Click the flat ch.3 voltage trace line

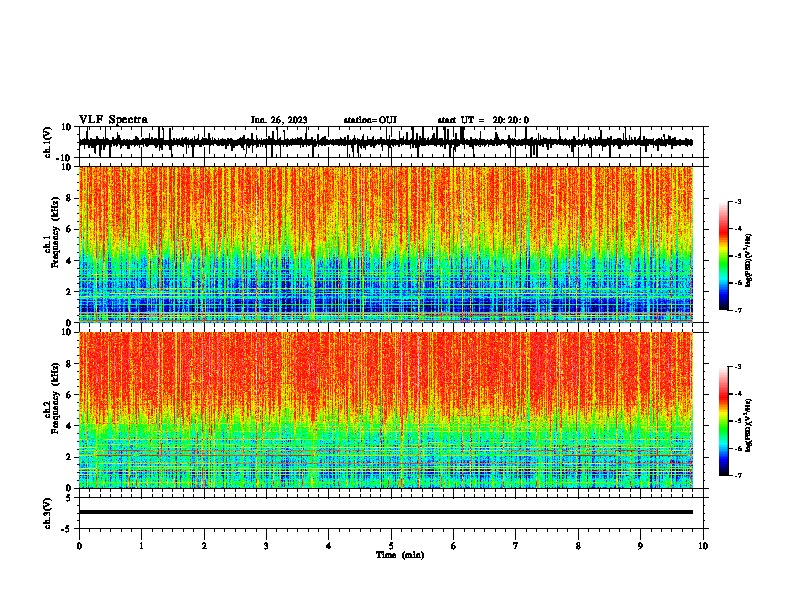coord(386,512)
